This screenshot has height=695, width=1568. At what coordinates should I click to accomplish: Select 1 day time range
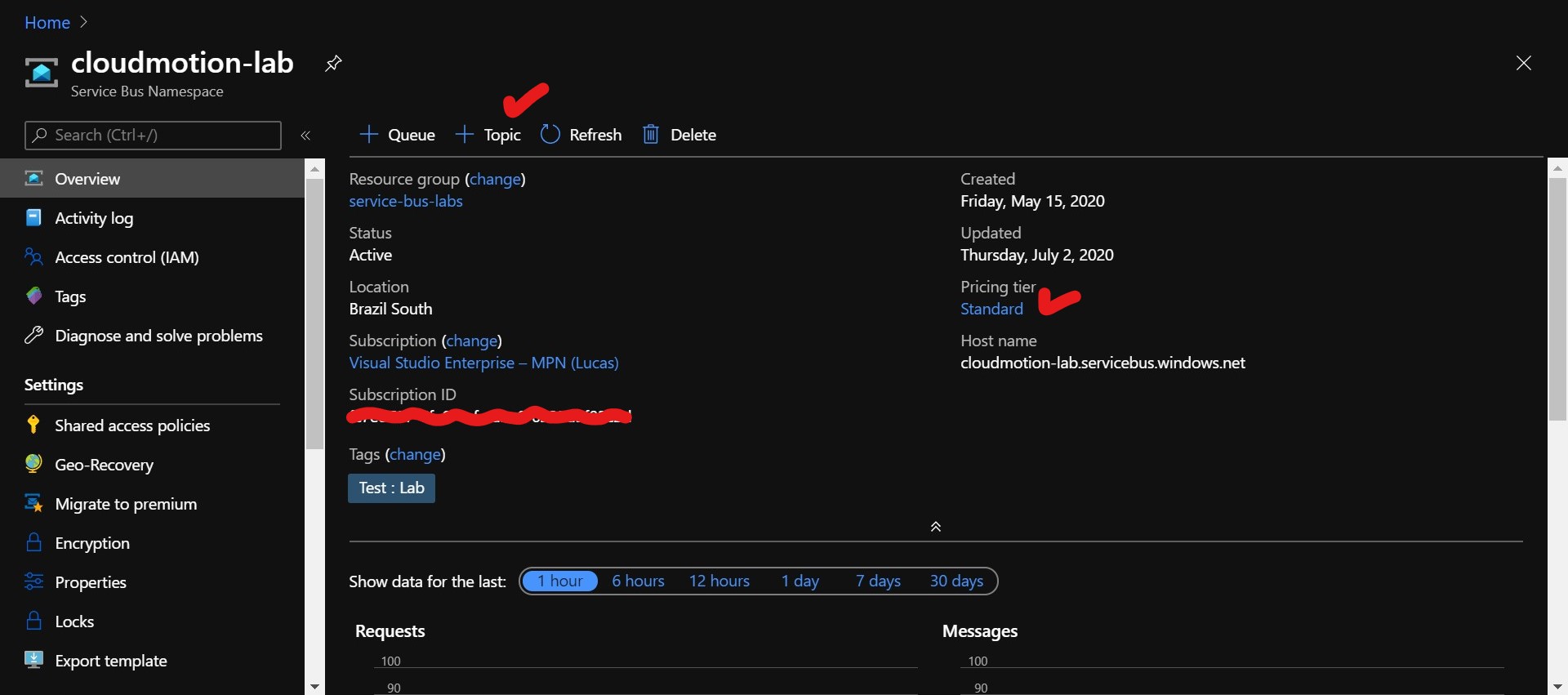(800, 581)
